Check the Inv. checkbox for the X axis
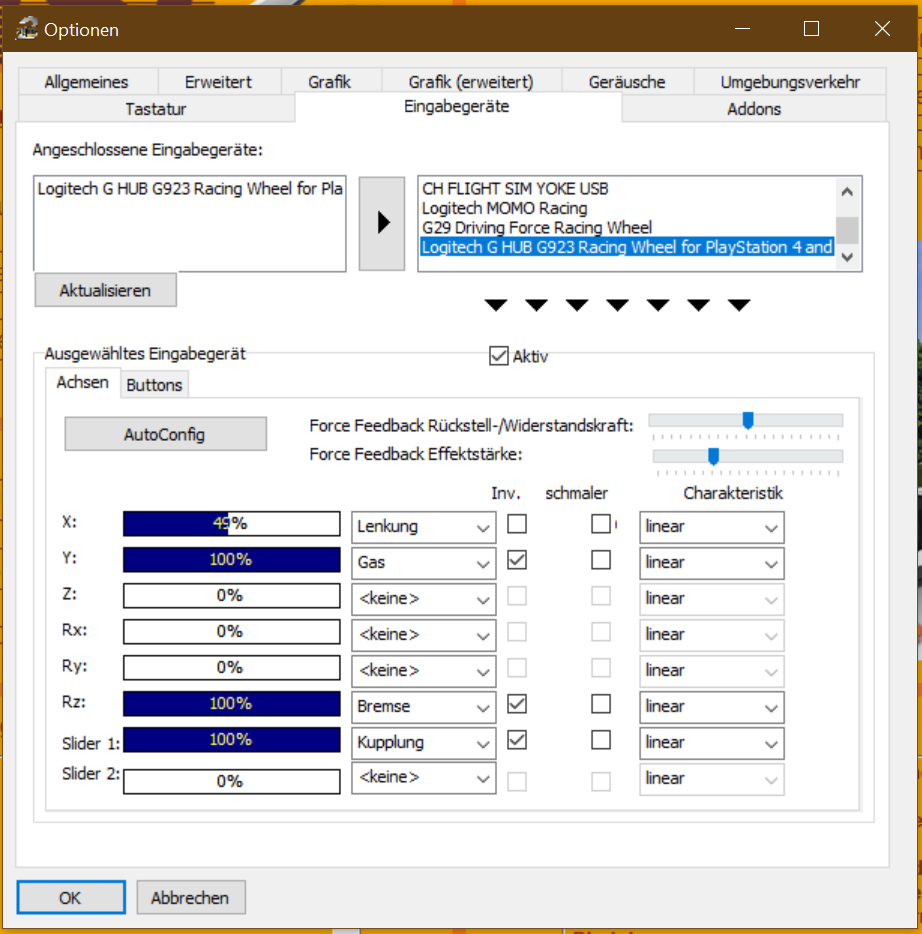 pos(517,524)
